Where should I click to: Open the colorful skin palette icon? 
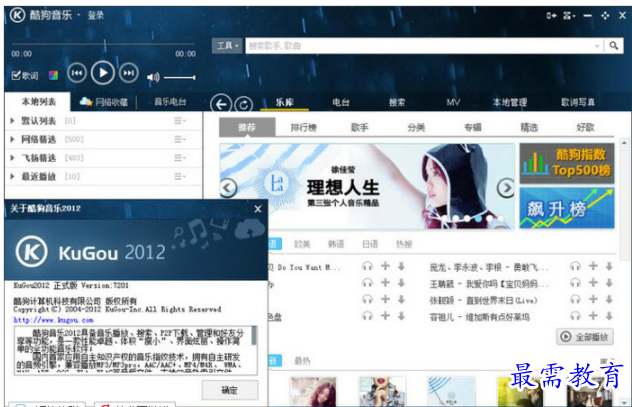(x=53, y=75)
